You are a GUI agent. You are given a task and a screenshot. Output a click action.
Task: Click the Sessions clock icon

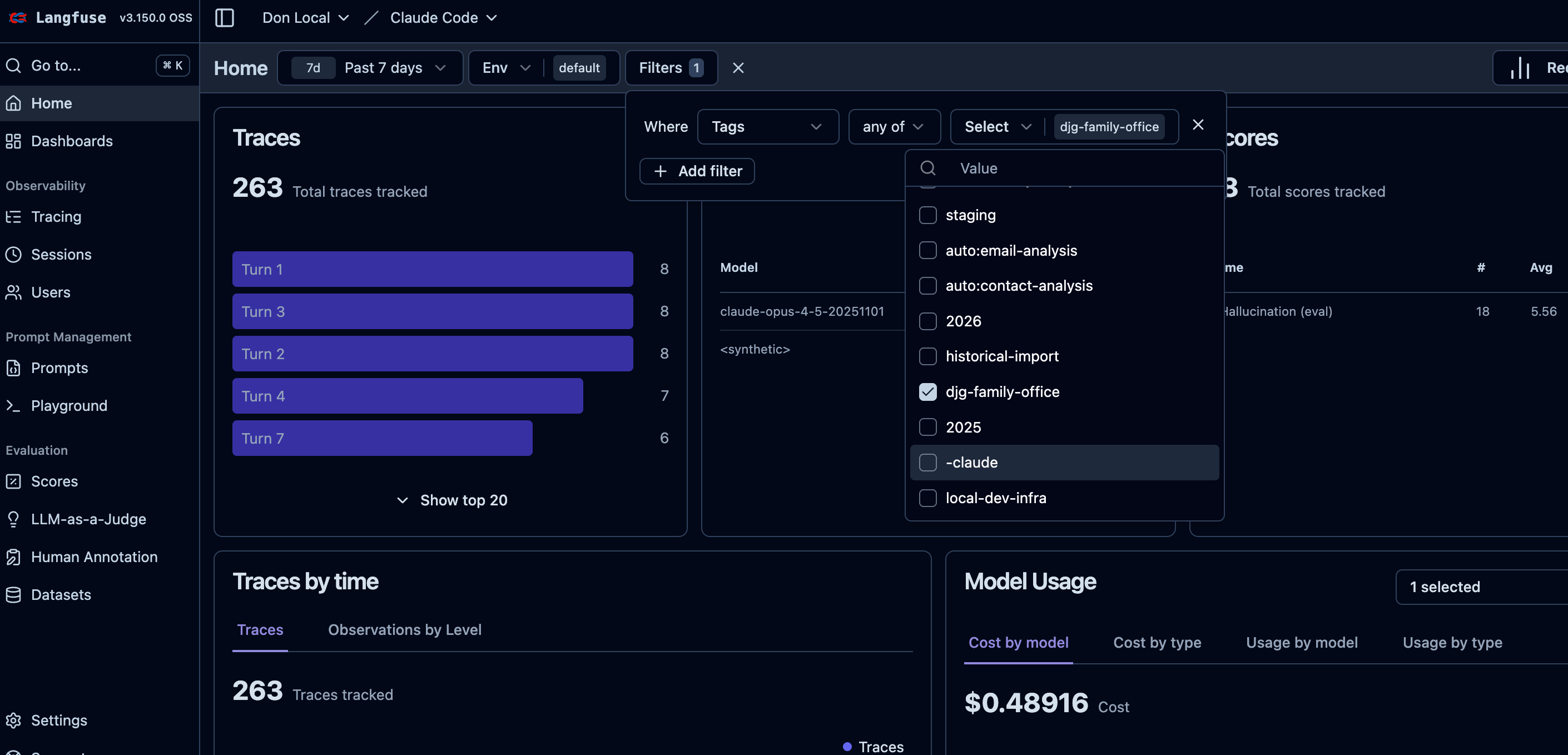pyautogui.click(x=13, y=255)
